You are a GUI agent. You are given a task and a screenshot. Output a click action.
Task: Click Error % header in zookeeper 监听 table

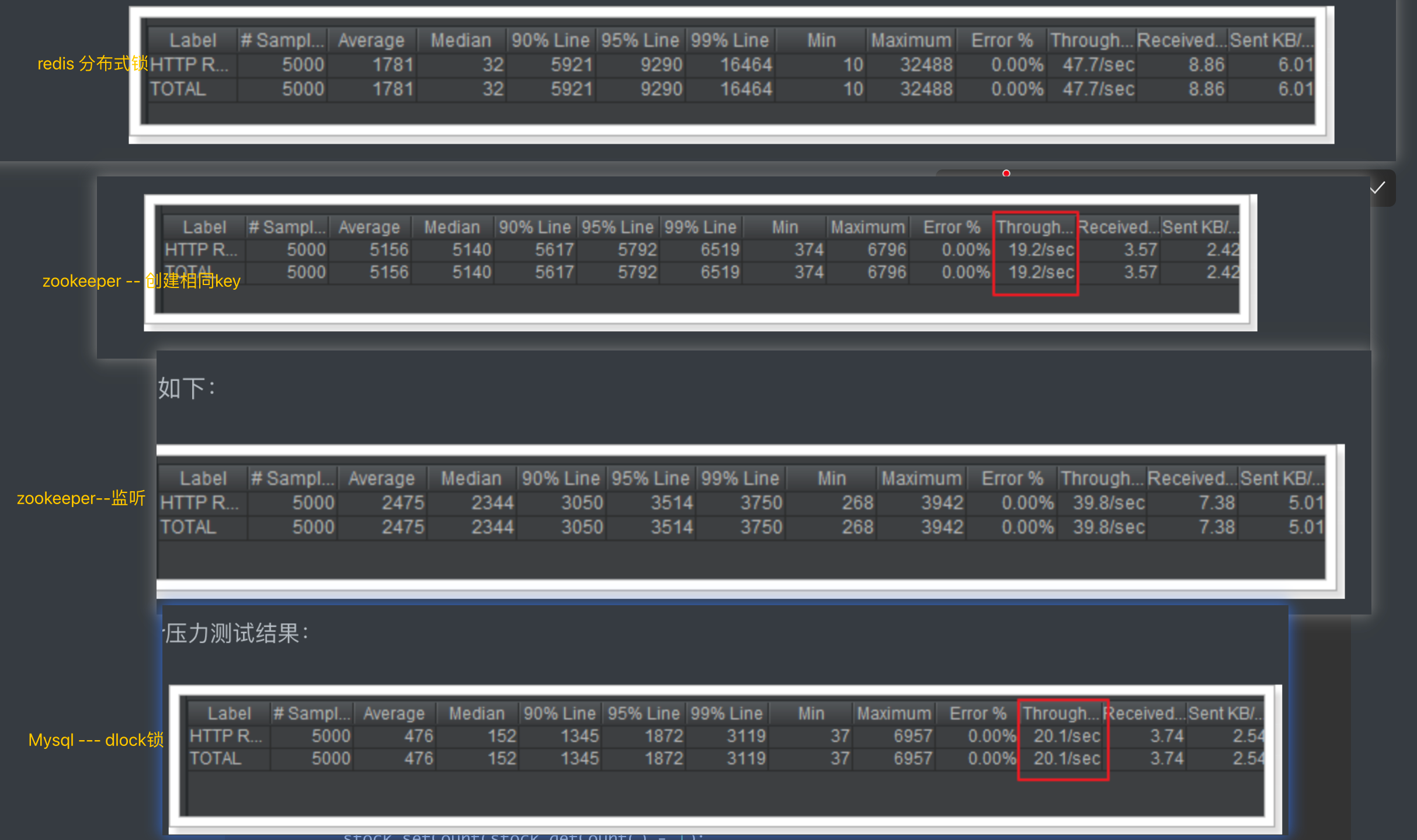[x=1012, y=478]
